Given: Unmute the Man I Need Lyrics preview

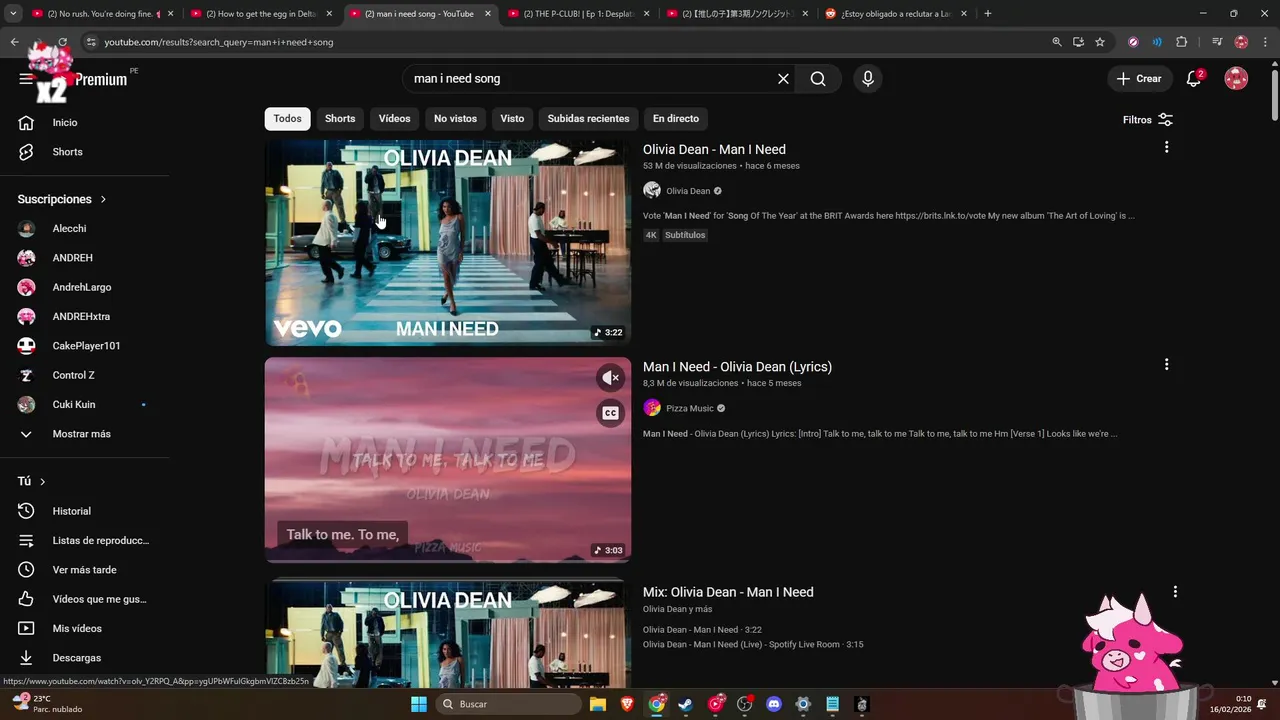Looking at the screenshot, I should pyautogui.click(x=610, y=377).
